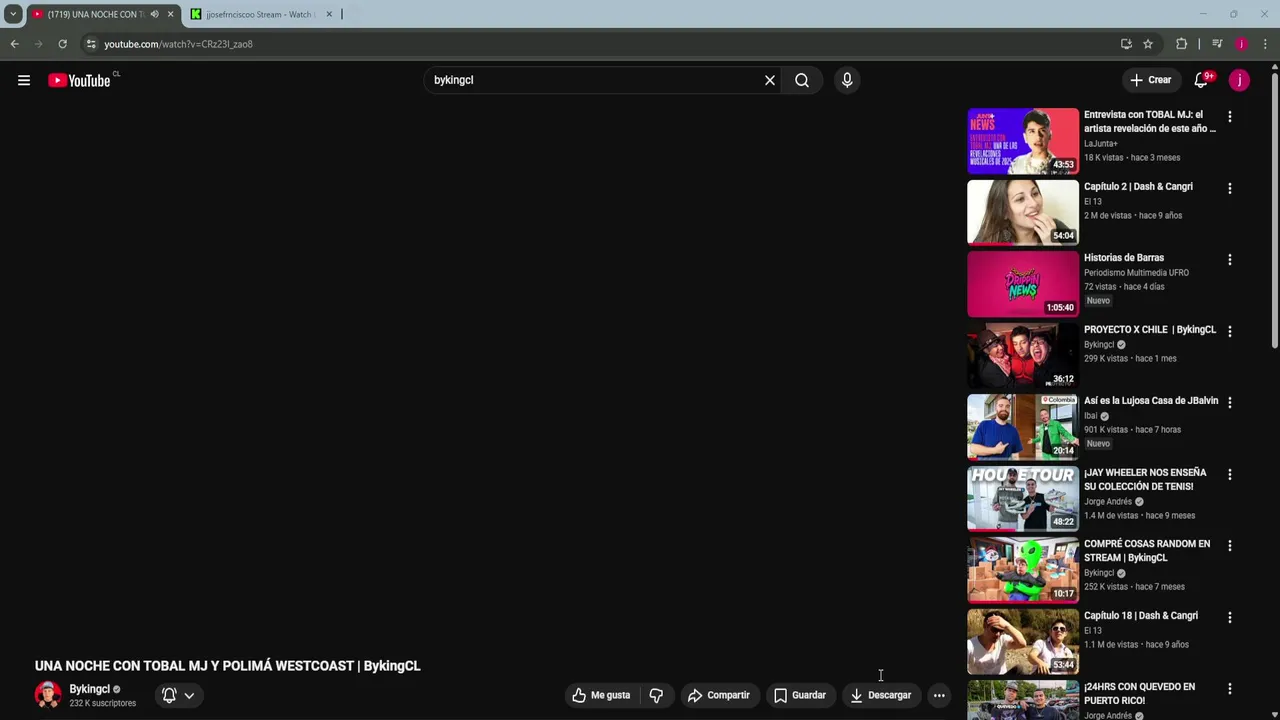Viewport: 1280px width, 720px height.
Task: Save the video with Guardar
Action: pyautogui.click(x=800, y=695)
